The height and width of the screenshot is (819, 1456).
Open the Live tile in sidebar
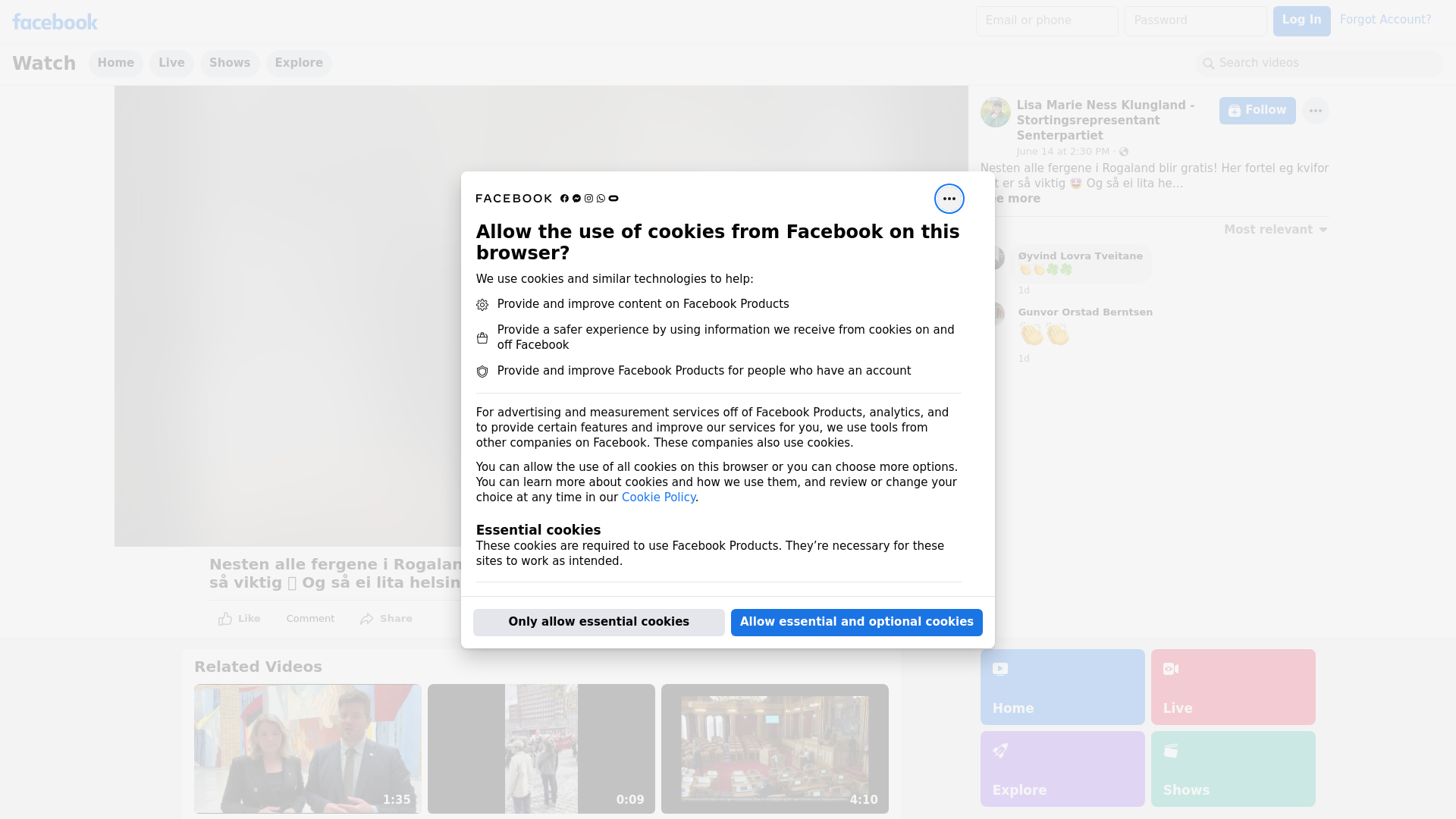1233,687
